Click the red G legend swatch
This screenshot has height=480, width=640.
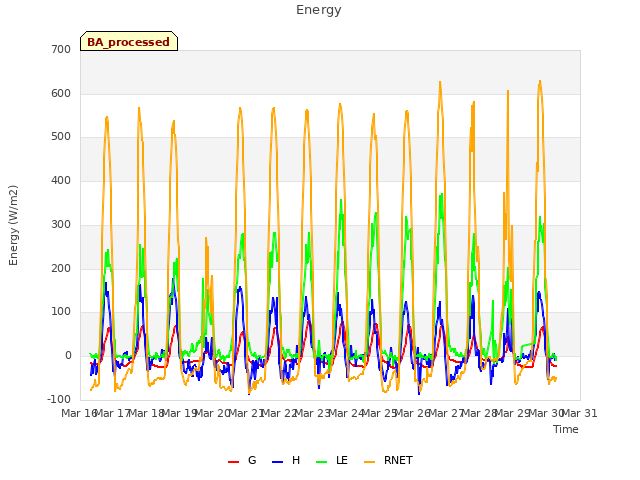[x=233, y=462]
